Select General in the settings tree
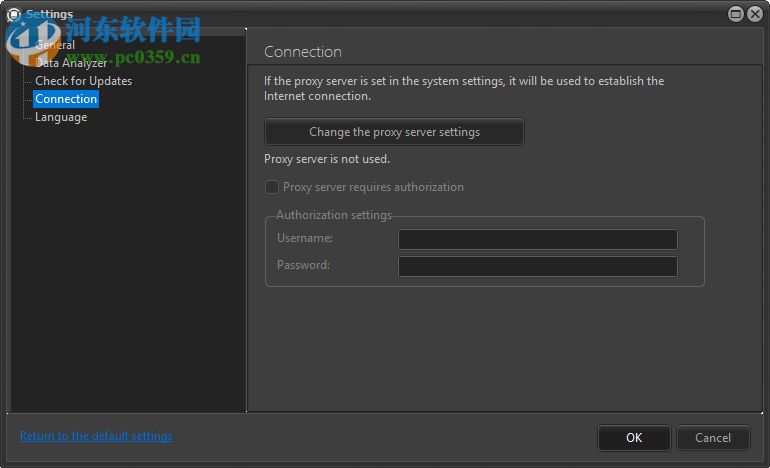 pyautogui.click(x=55, y=45)
